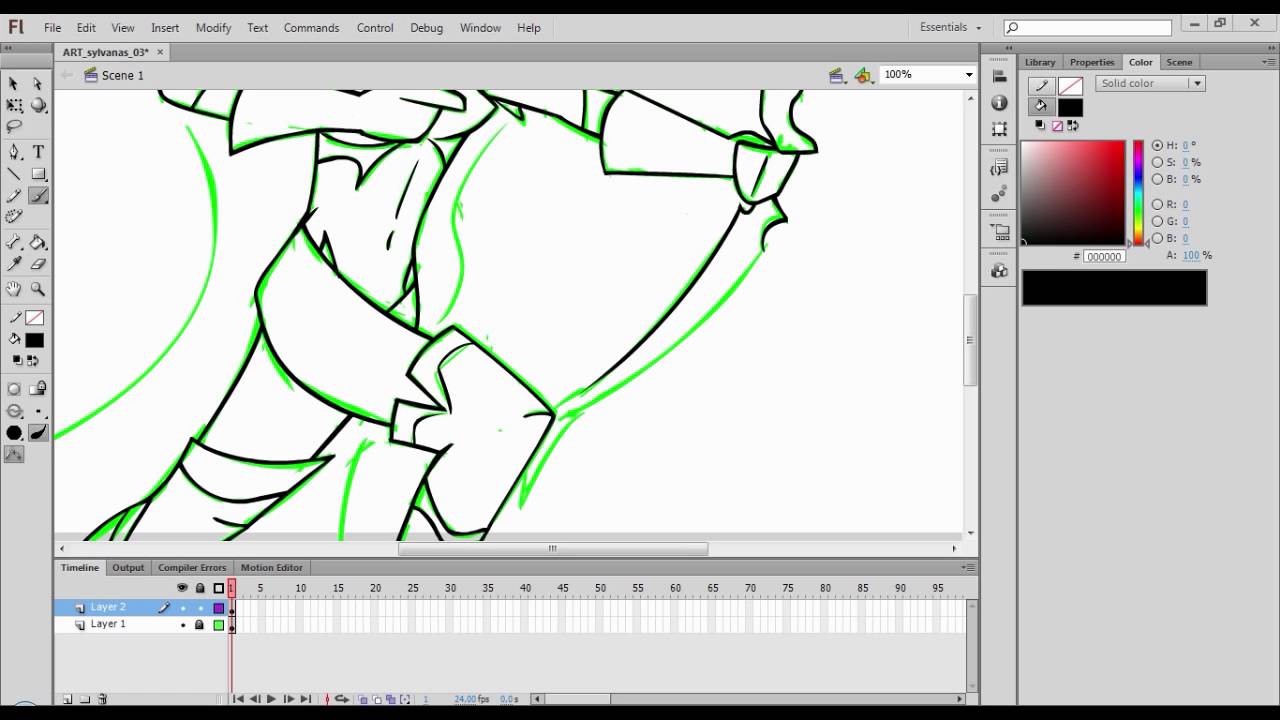This screenshot has height=720, width=1280.
Task: Select the Subselection tool
Action: click(x=38, y=84)
